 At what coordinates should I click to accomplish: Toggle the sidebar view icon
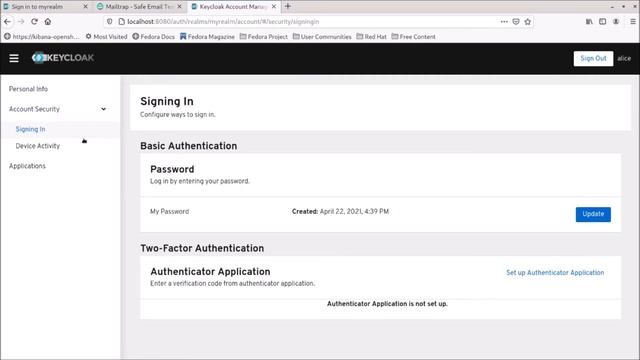(602, 22)
